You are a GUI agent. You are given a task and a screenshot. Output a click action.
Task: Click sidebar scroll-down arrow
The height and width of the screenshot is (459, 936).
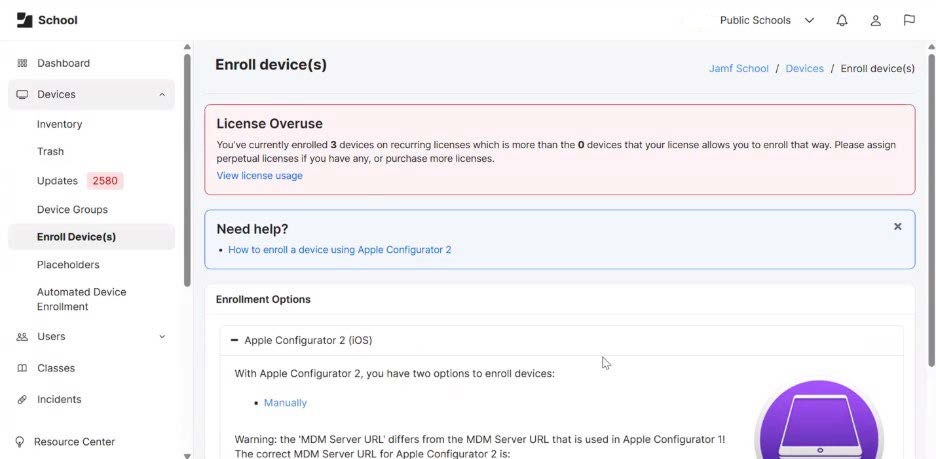(x=187, y=455)
